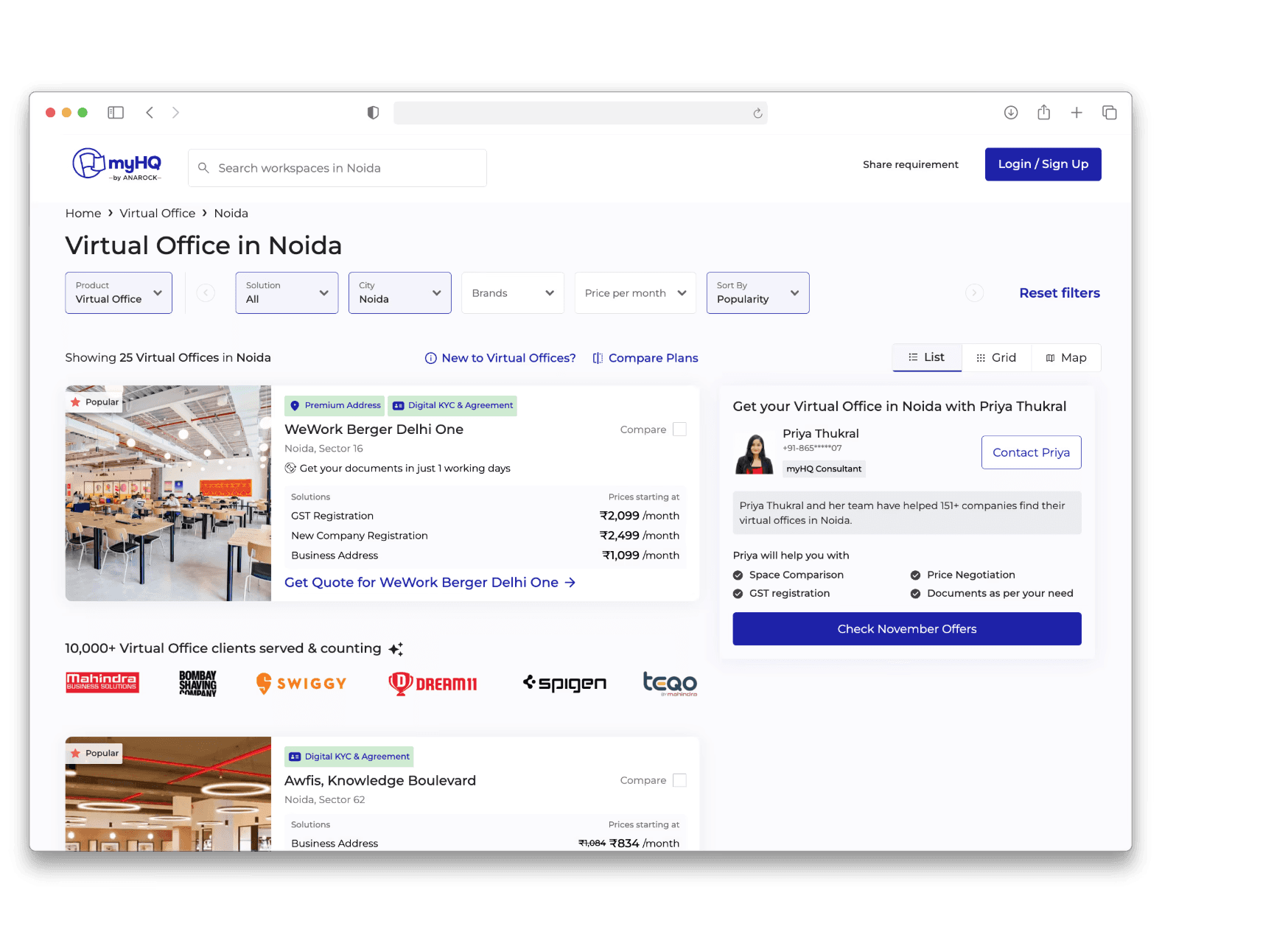
Task: Go forward with the browser forward arrow
Action: coord(175,113)
